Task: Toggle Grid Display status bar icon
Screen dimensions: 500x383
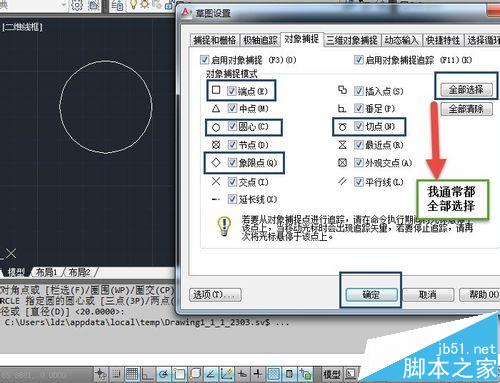Action: [132, 374]
